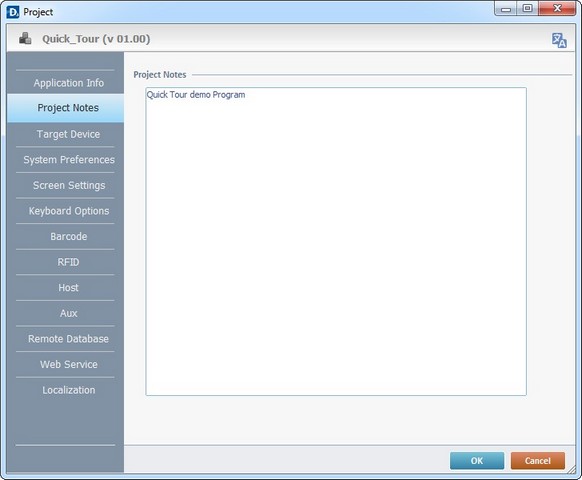Open the RFID settings
This screenshot has width=582, height=480.
[x=68, y=262]
